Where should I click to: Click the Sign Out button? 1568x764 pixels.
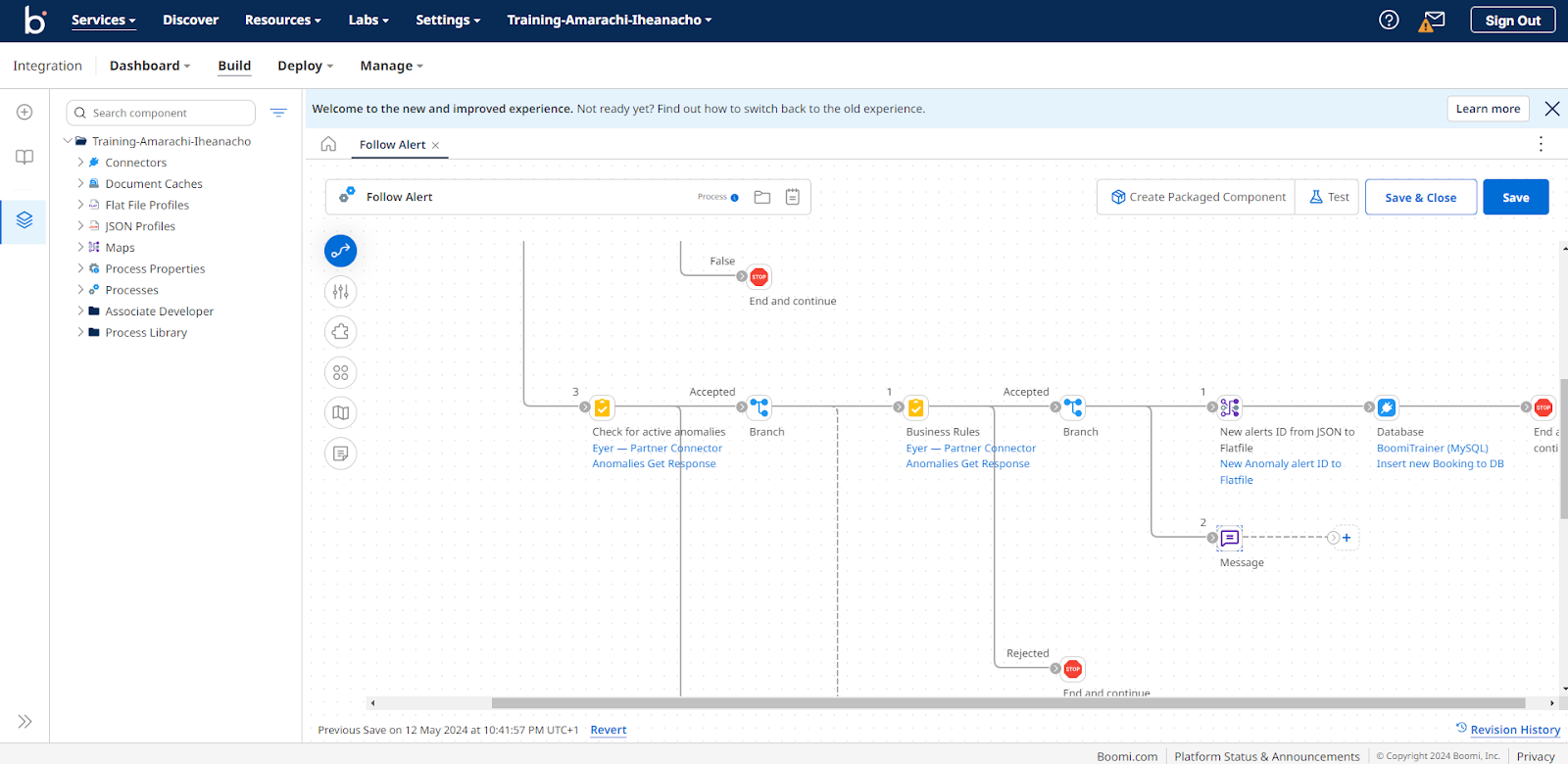[1512, 20]
